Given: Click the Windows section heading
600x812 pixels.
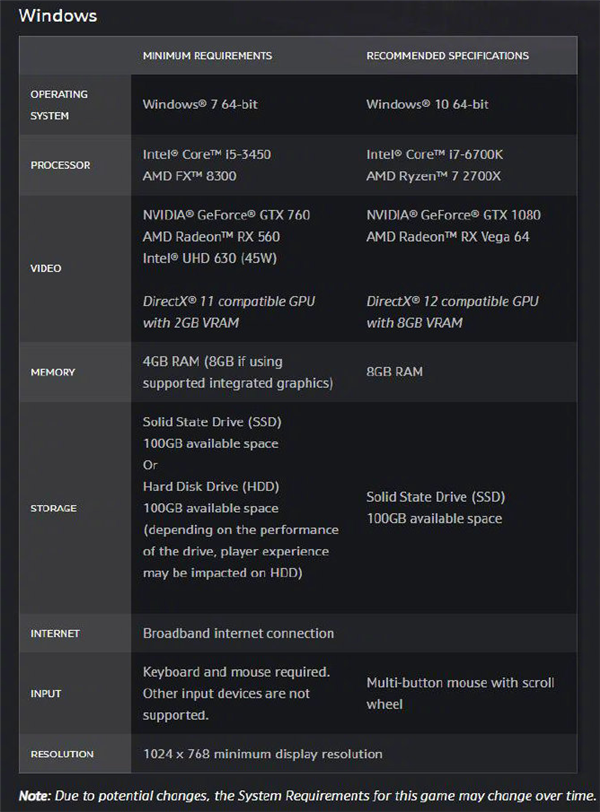Looking at the screenshot, I should pos(57,16).
